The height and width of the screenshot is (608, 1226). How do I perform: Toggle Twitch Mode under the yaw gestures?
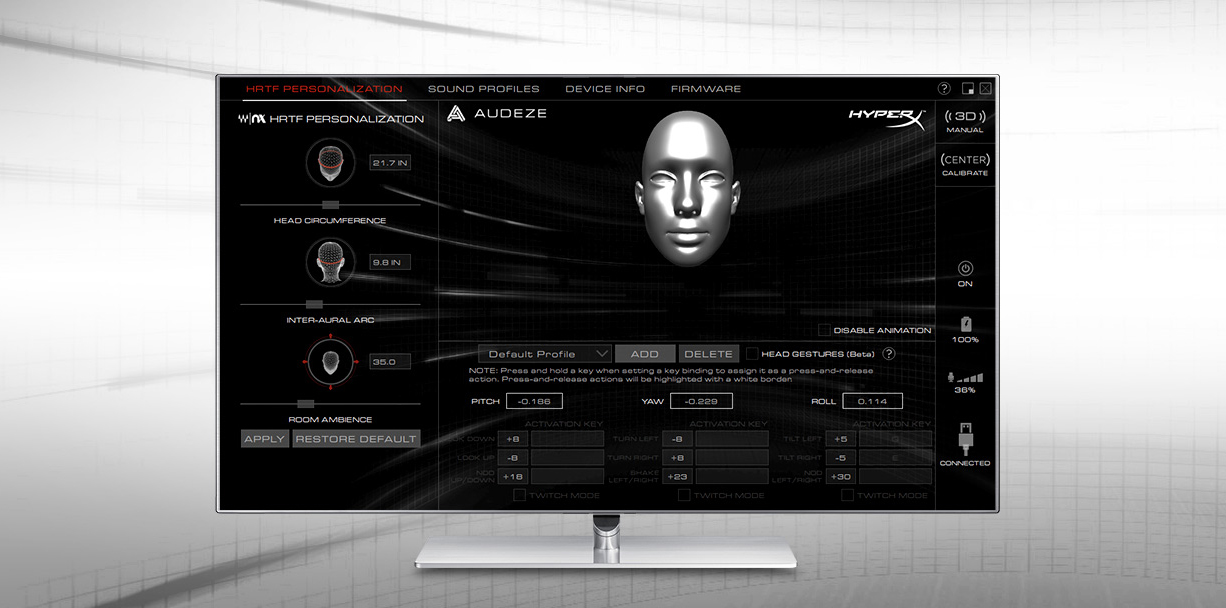click(684, 495)
